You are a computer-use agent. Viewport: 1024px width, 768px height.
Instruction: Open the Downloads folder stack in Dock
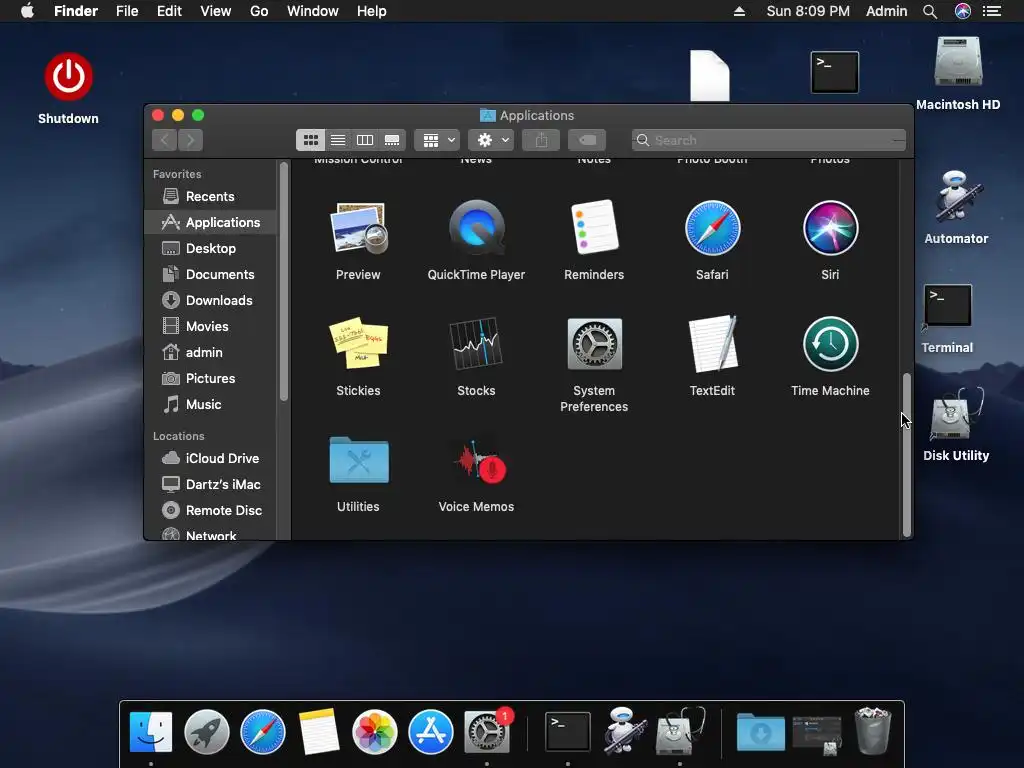(x=761, y=732)
